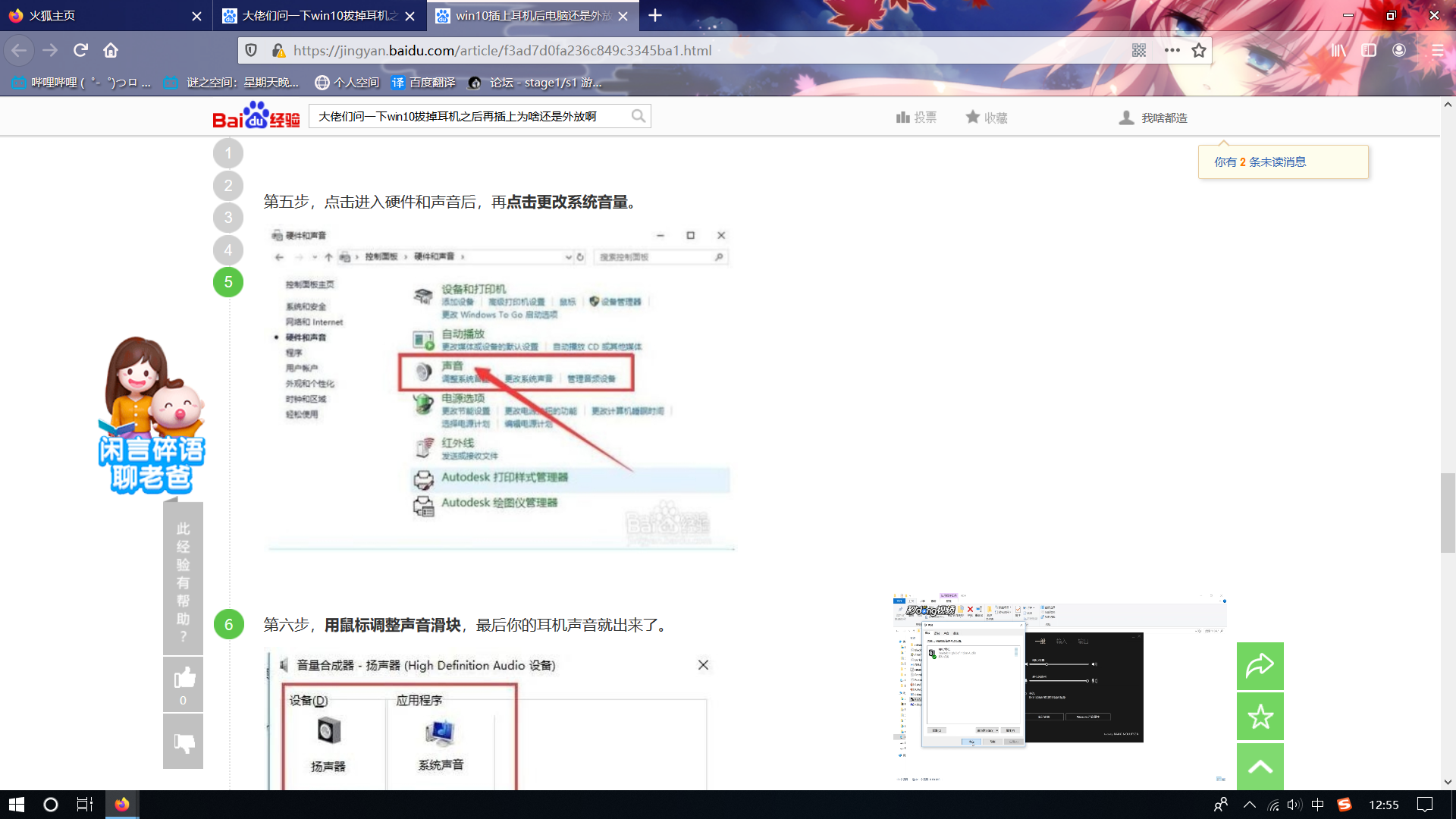Open the Firefox home page
The image size is (1456, 819).
click(111, 50)
